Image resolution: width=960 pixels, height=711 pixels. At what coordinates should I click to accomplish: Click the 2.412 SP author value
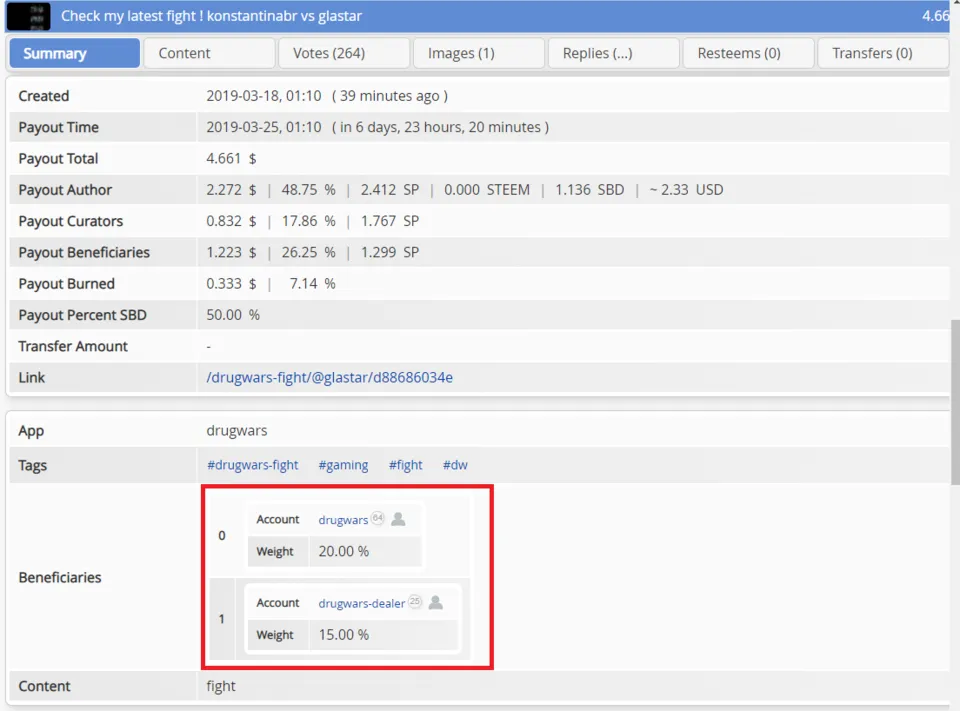point(389,190)
